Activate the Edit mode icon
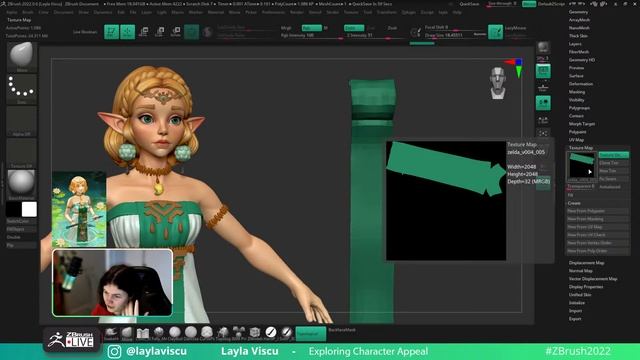 111,32
